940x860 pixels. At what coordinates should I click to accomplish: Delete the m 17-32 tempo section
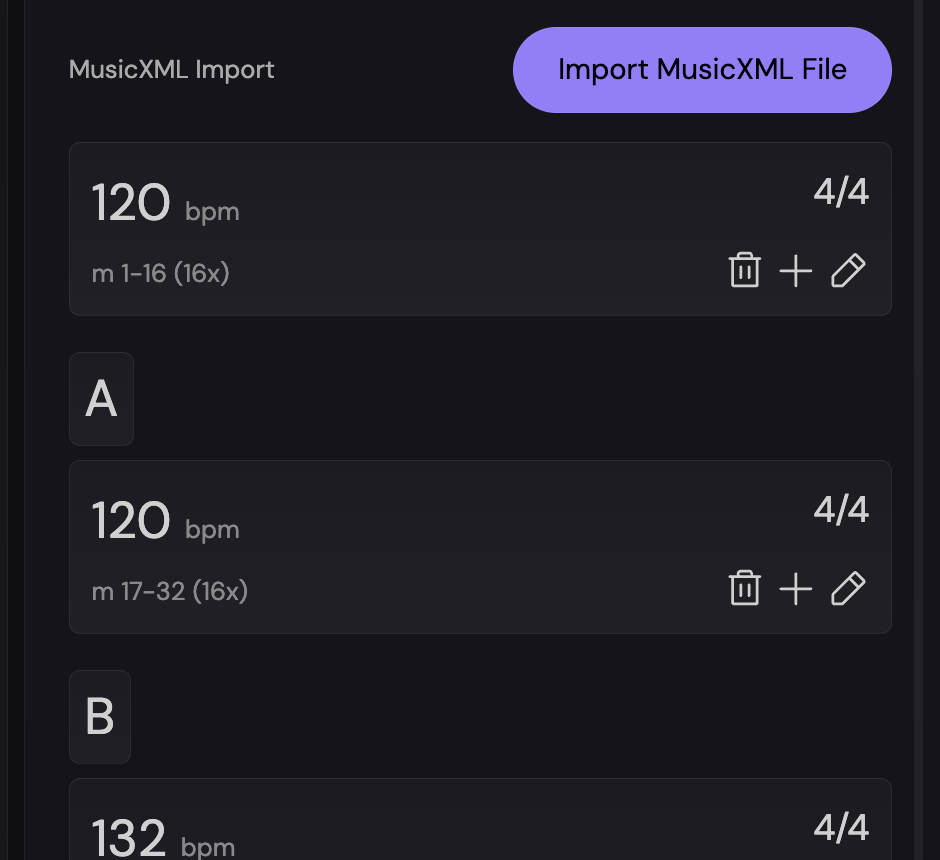[x=744, y=589]
